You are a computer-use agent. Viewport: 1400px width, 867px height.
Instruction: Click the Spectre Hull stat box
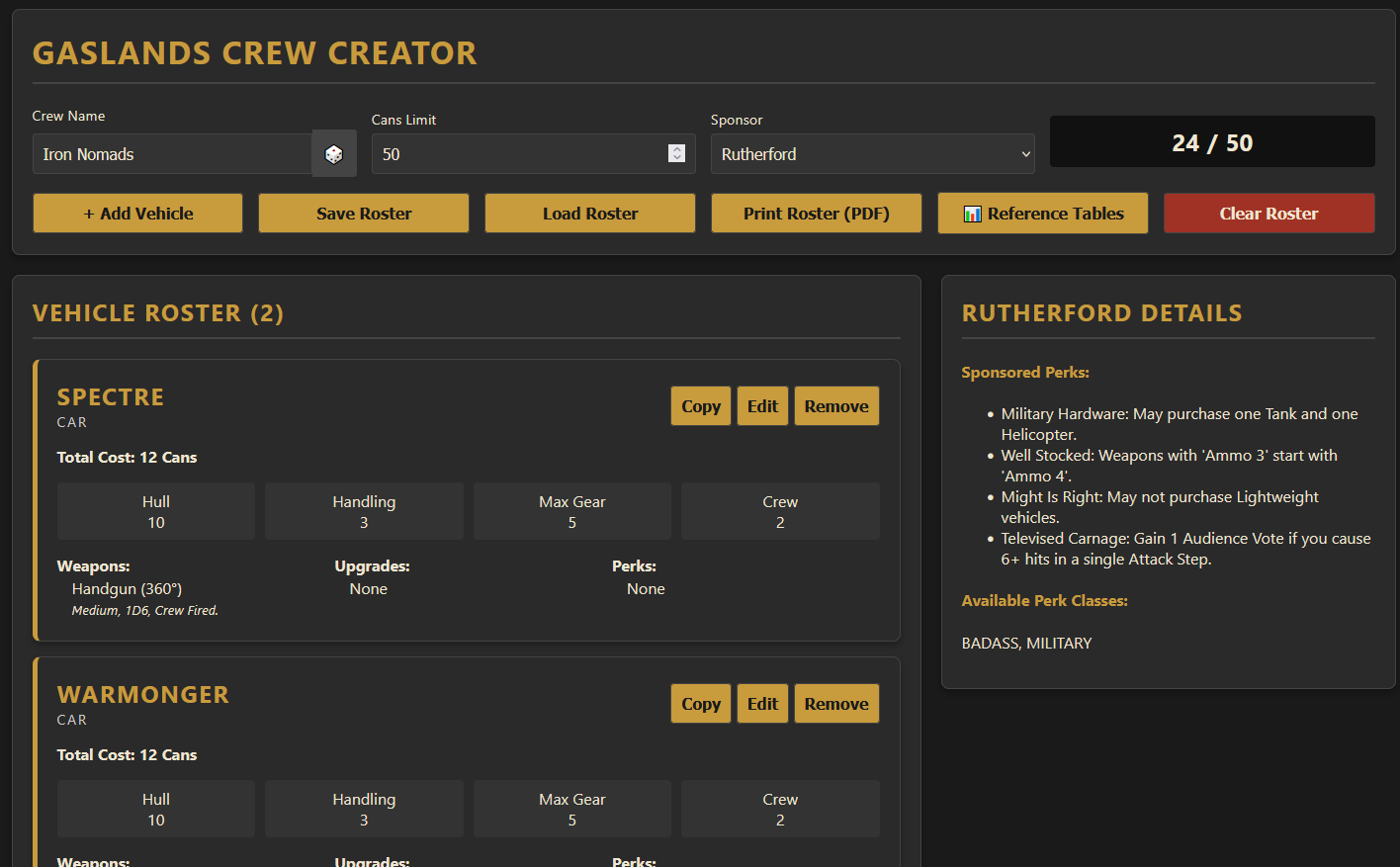pyautogui.click(x=156, y=511)
